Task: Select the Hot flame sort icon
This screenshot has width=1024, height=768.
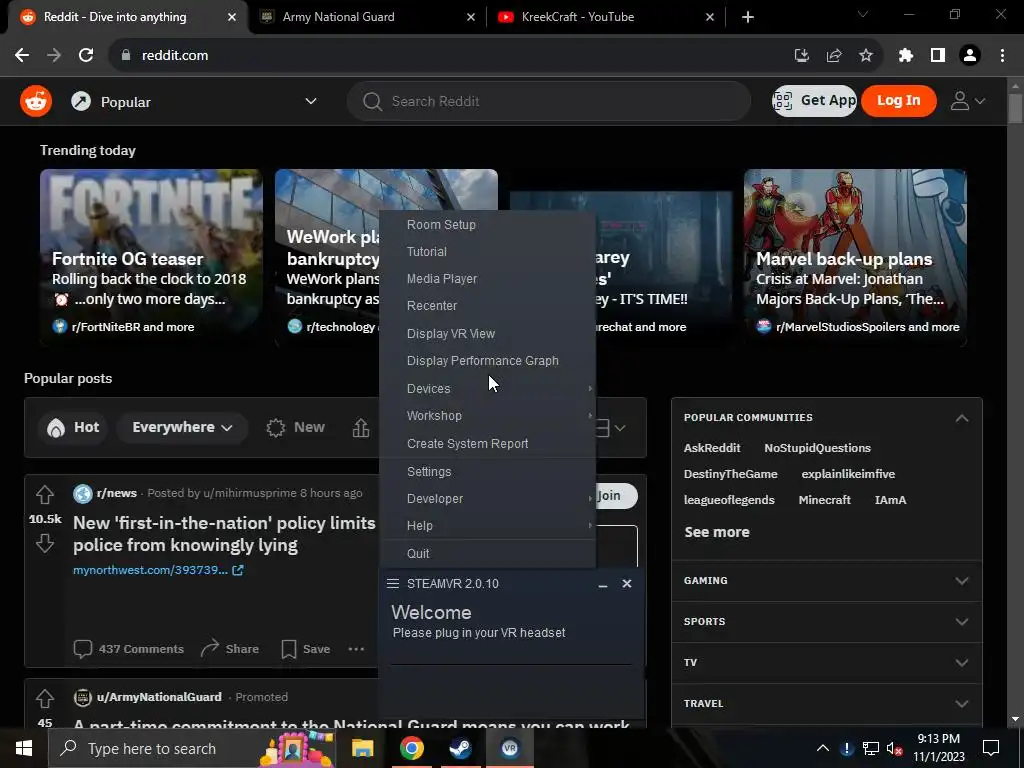Action: click(x=56, y=428)
